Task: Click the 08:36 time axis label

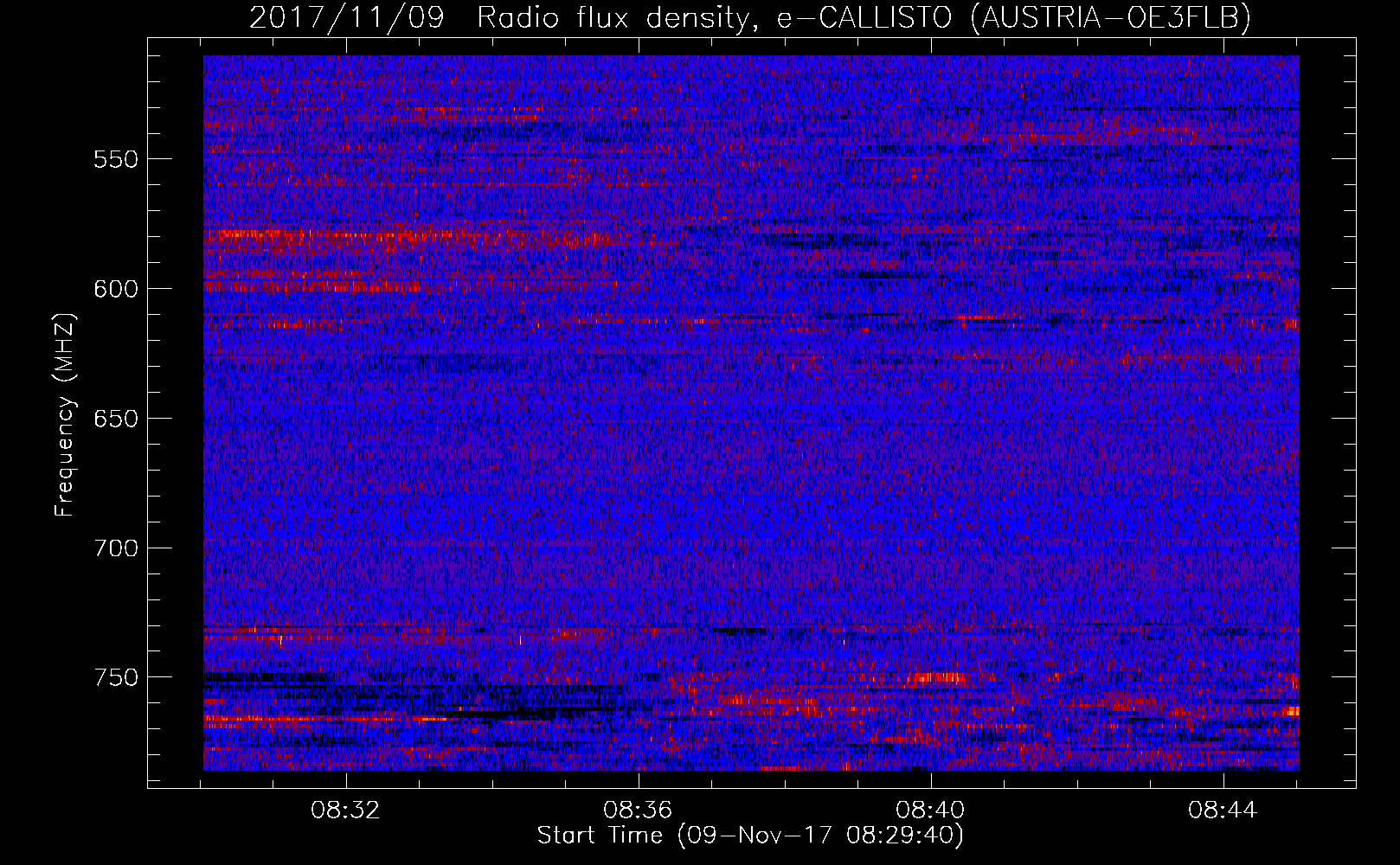Action: click(x=639, y=811)
